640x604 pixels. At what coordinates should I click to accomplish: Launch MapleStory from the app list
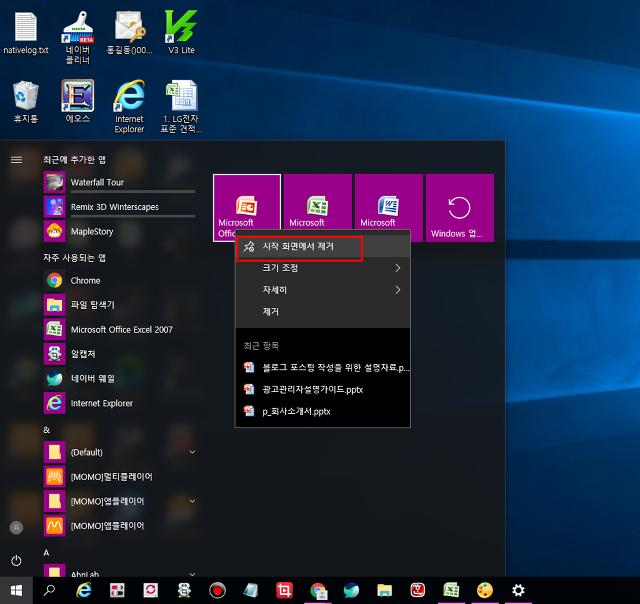point(120,231)
